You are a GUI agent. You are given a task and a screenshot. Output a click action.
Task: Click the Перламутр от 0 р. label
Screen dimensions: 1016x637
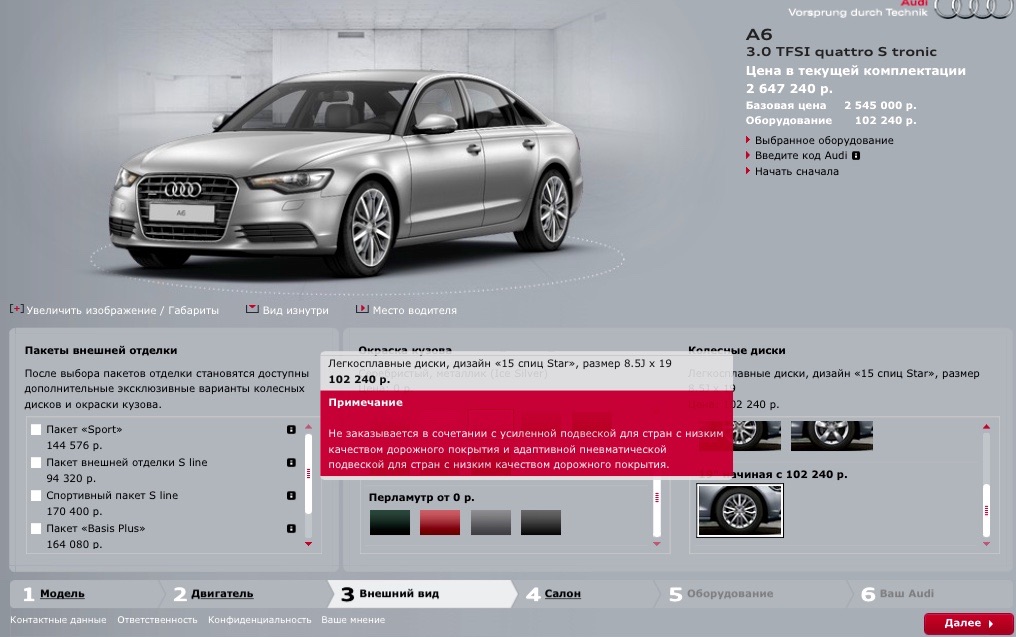click(x=422, y=498)
